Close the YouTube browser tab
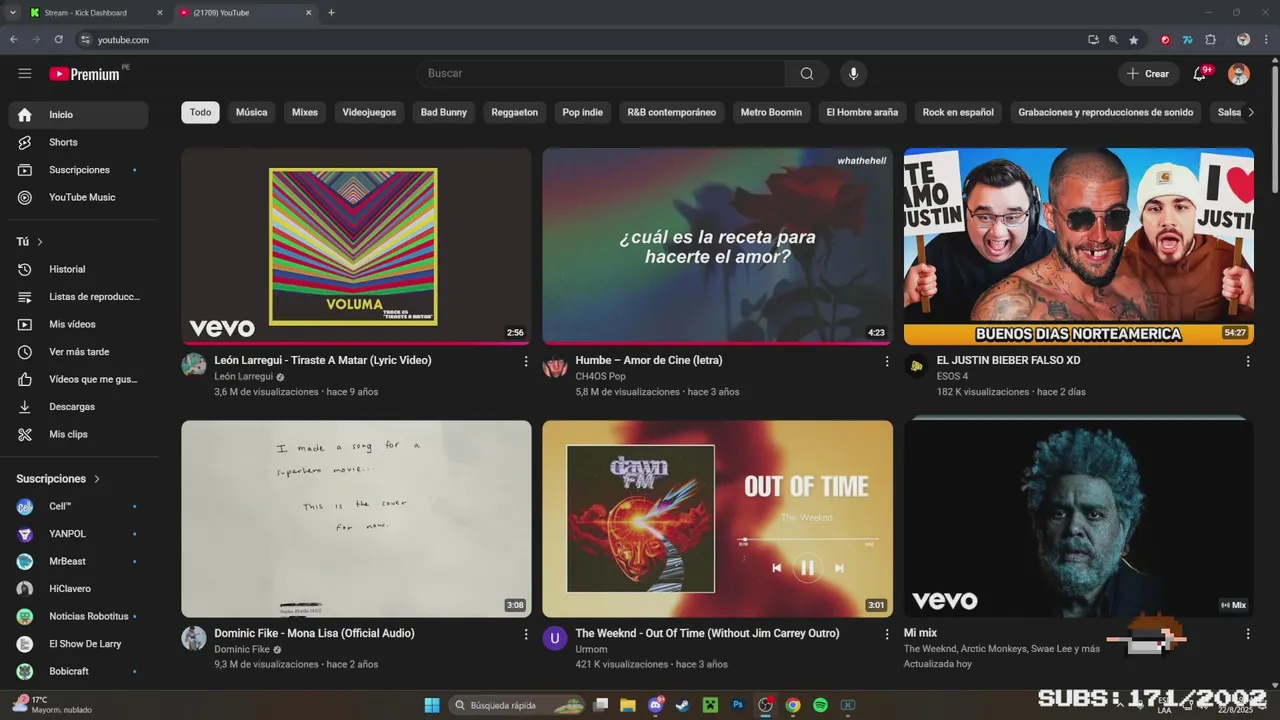This screenshot has width=1280, height=720. (308, 13)
